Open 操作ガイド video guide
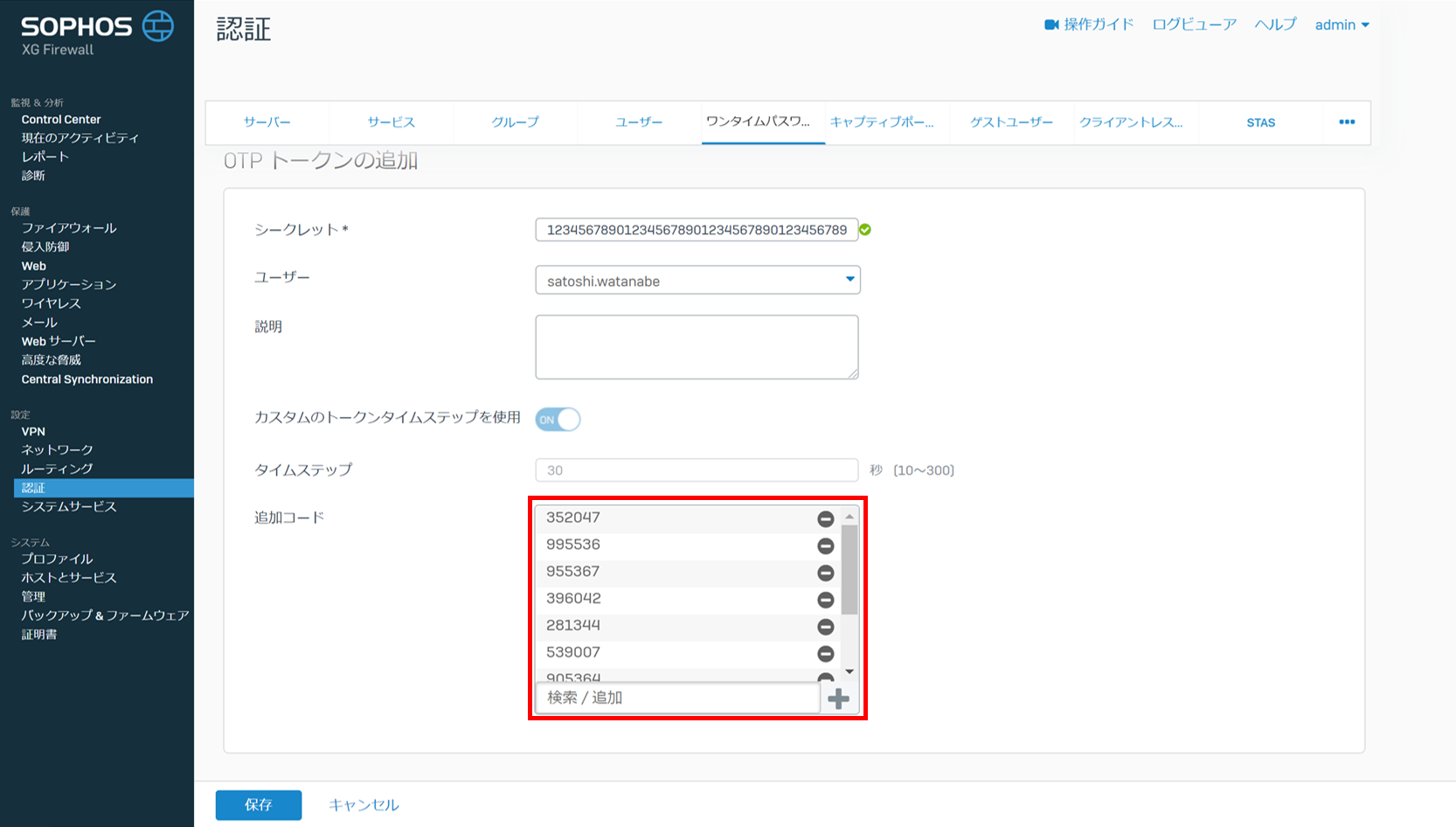Viewport: 1456px width, 827px height. 1089,24
